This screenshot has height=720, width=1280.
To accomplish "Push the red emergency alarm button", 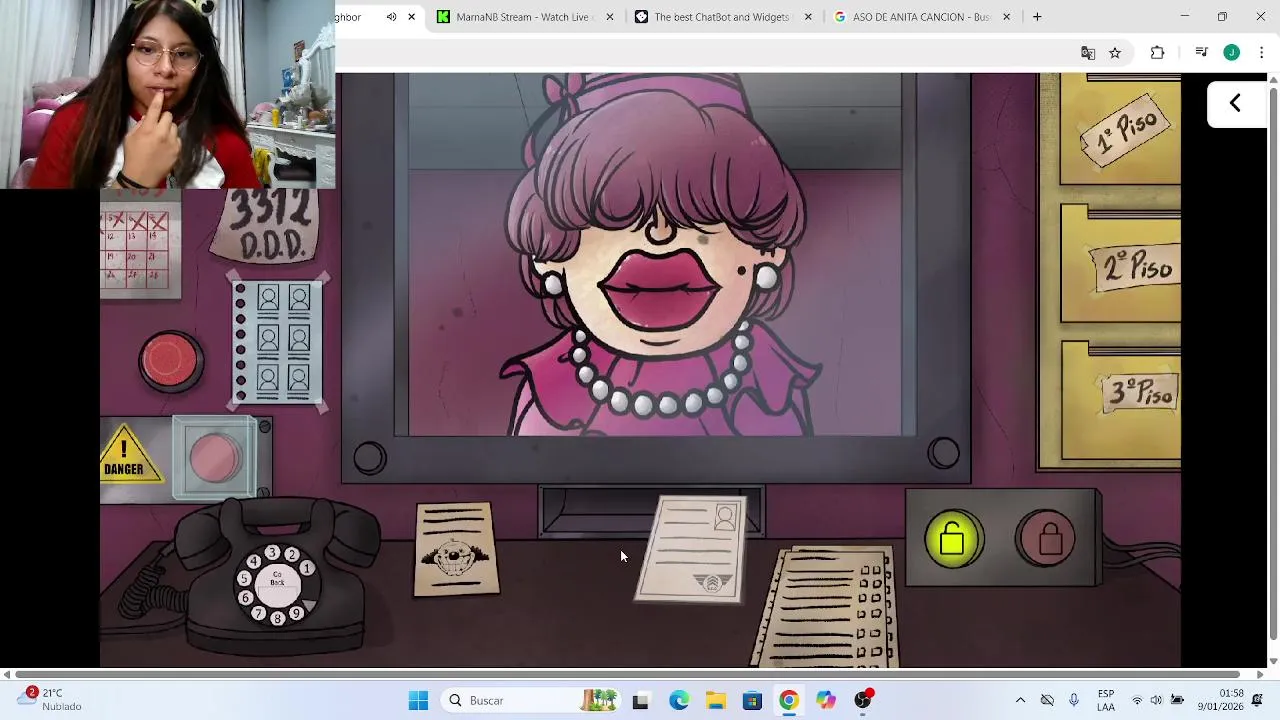I will pos(171,361).
